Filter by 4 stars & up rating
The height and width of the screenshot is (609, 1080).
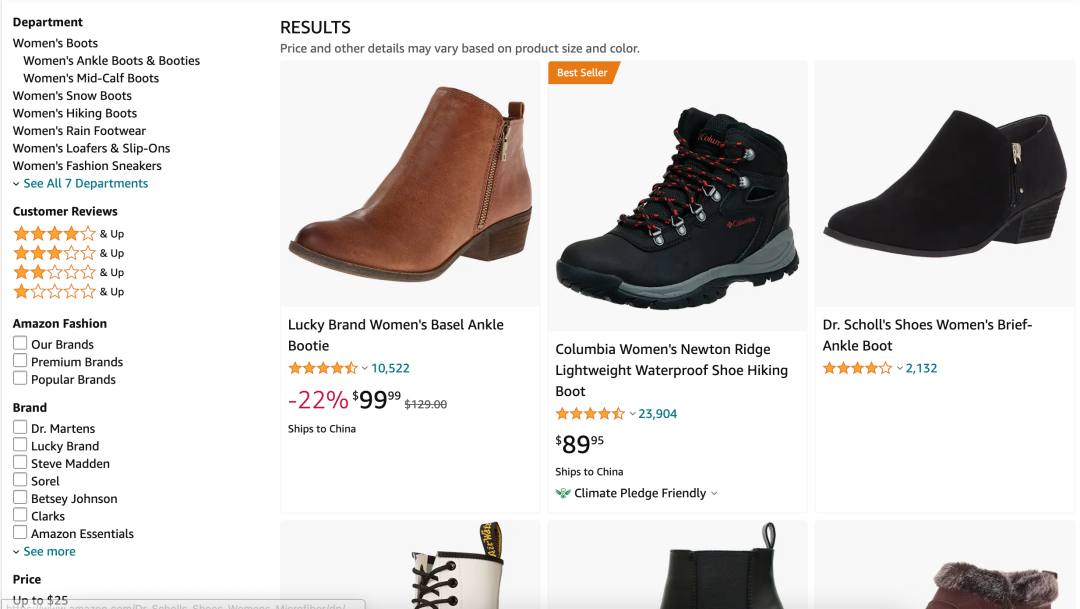[55, 234]
